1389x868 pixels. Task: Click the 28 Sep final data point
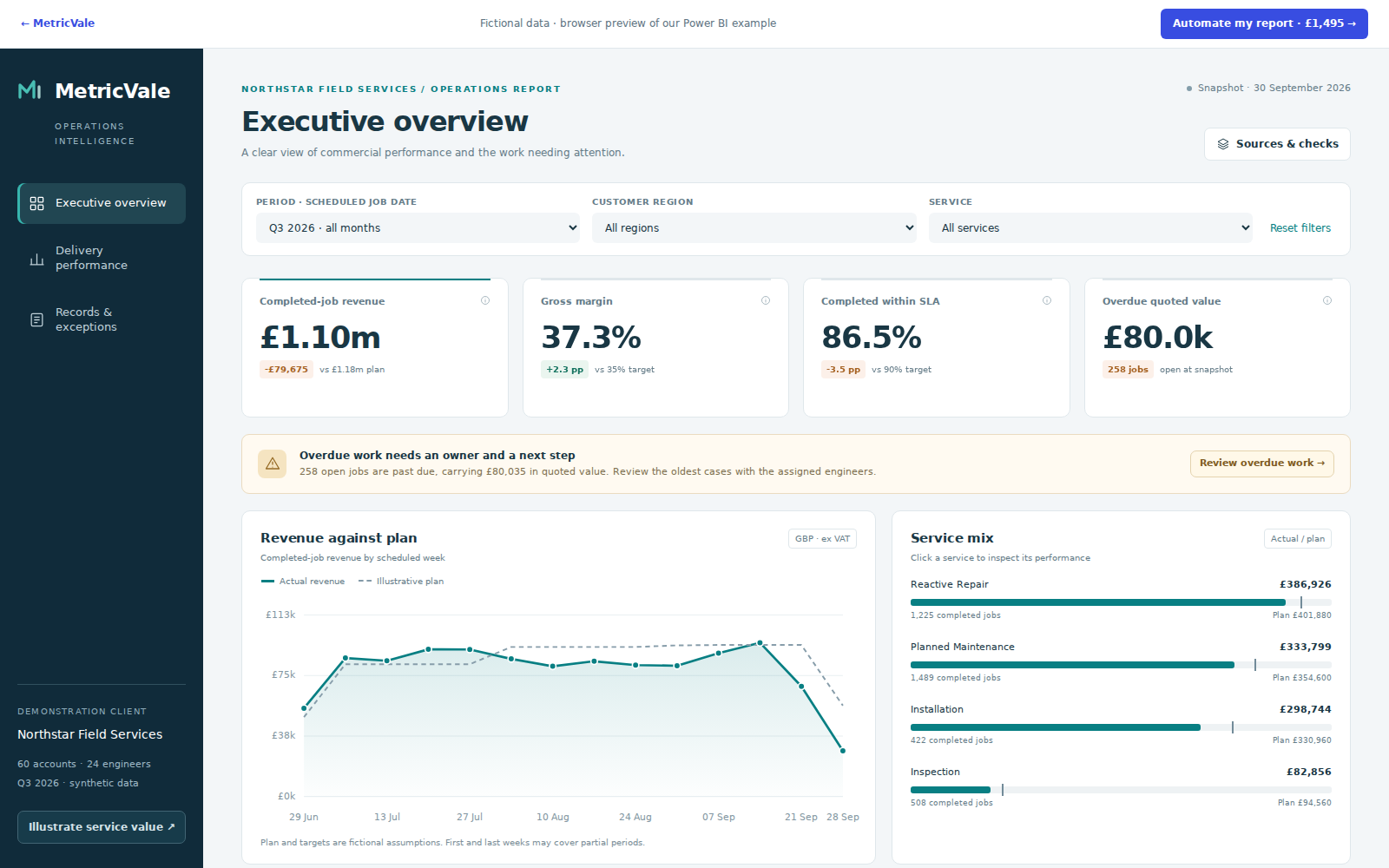843,751
